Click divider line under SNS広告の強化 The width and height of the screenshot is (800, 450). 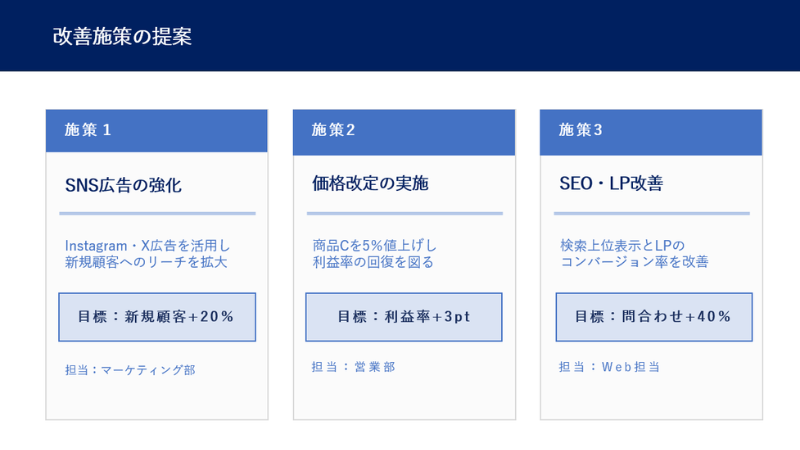[x=157, y=213]
